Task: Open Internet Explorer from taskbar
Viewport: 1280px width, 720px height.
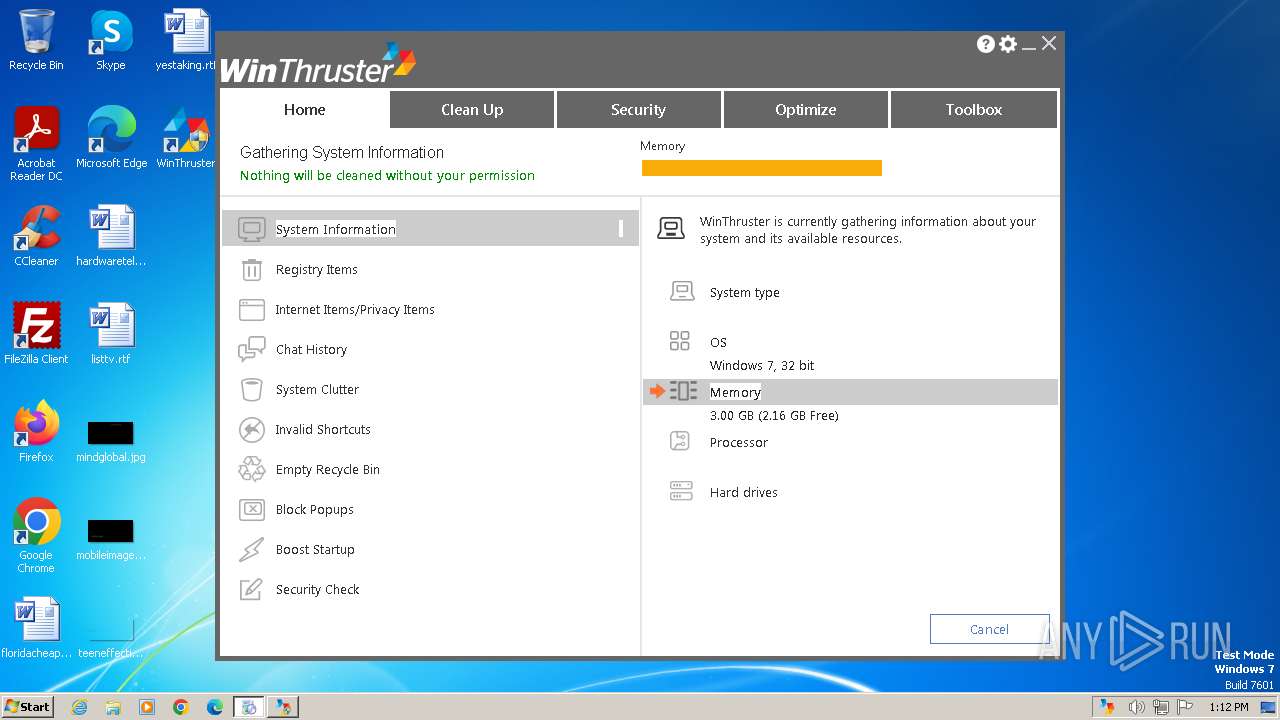Action: point(79,707)
